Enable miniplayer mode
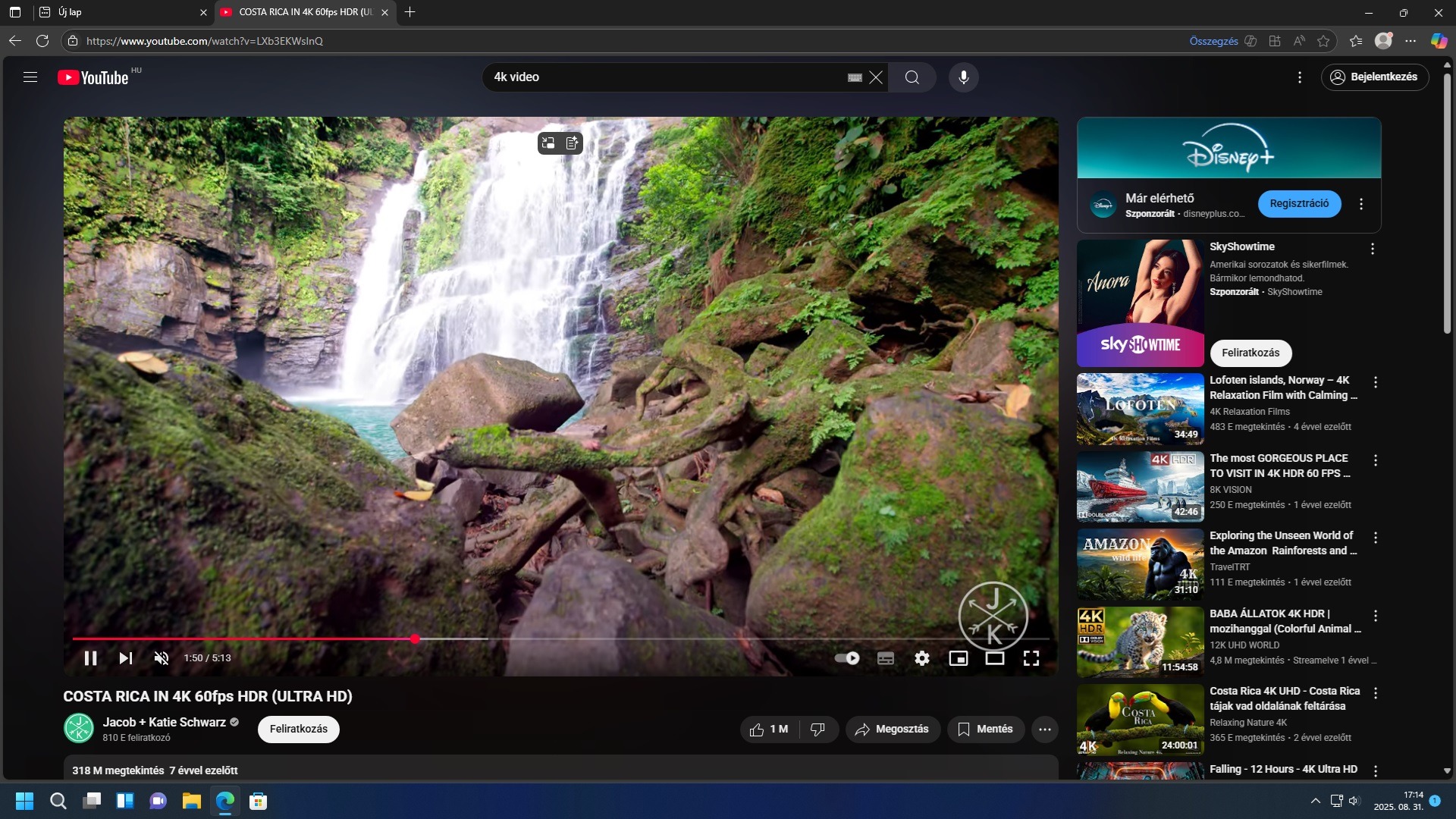 click(x=959, y=658)
